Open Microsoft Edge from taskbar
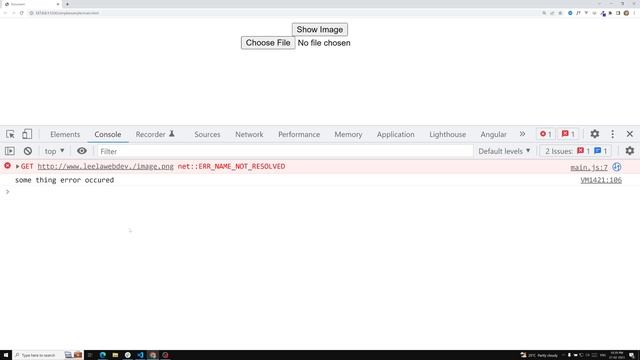This screenshot has height=360, width=640. tap(102, 355)
